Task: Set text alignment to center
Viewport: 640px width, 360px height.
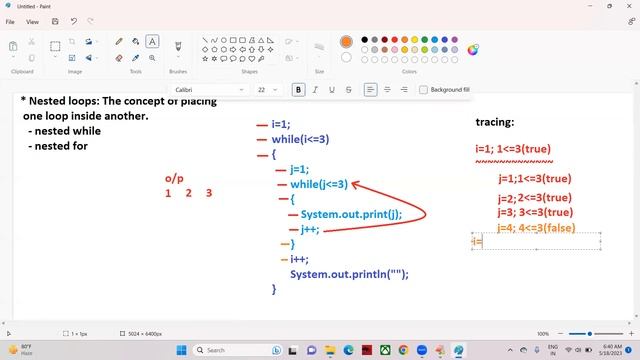Action: [387, 89]
